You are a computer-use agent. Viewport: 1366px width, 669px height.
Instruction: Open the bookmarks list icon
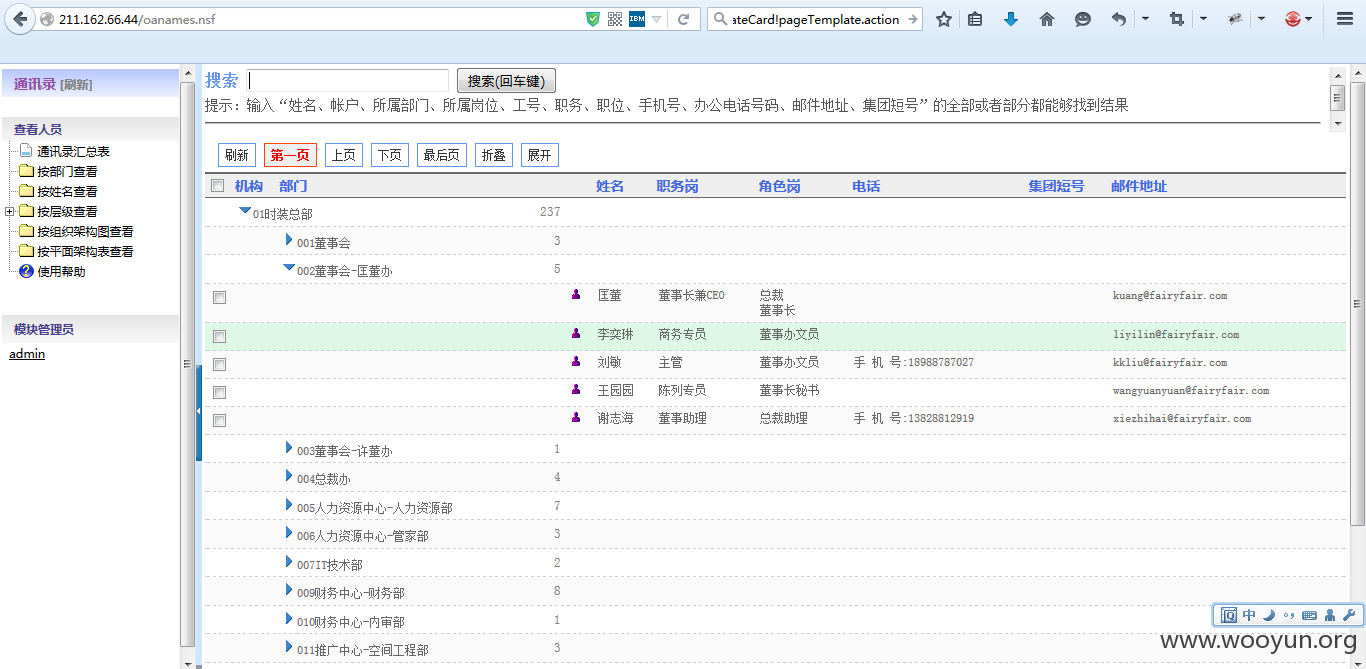click(x=975, y=19)
